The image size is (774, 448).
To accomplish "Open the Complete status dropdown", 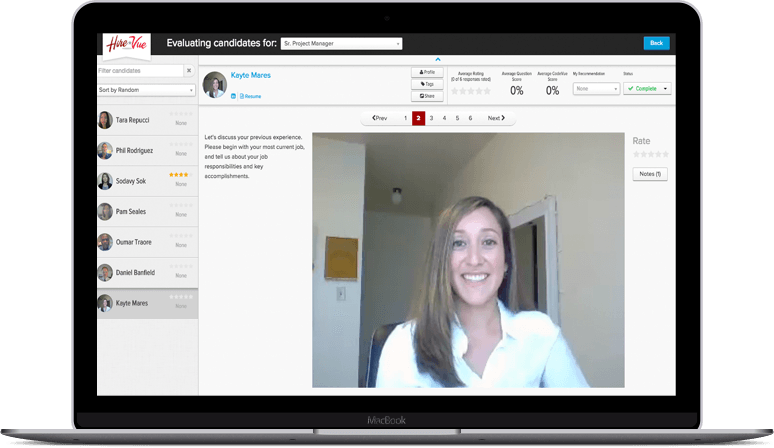I will click(647, 88).
